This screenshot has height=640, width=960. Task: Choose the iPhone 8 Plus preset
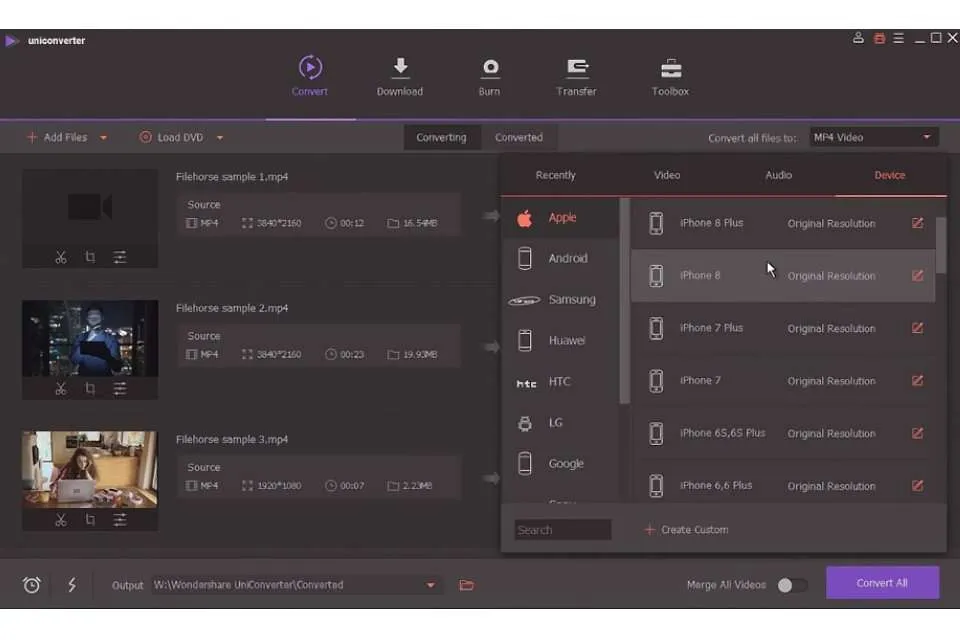(783, 223)
